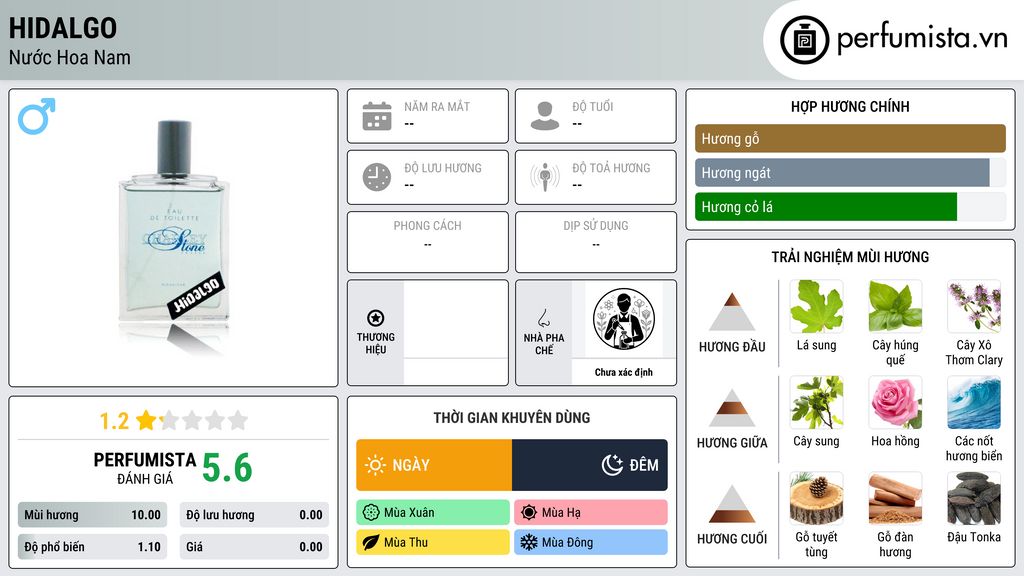Click the Mùi hương 10.00 score bar

pyautogui.click(x=92, y=515)
